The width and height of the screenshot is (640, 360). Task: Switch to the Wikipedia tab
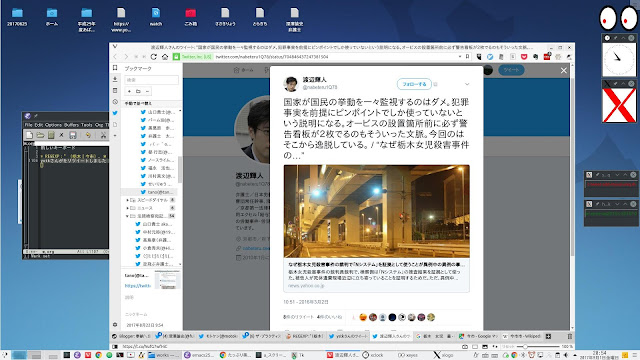(522, 336)
